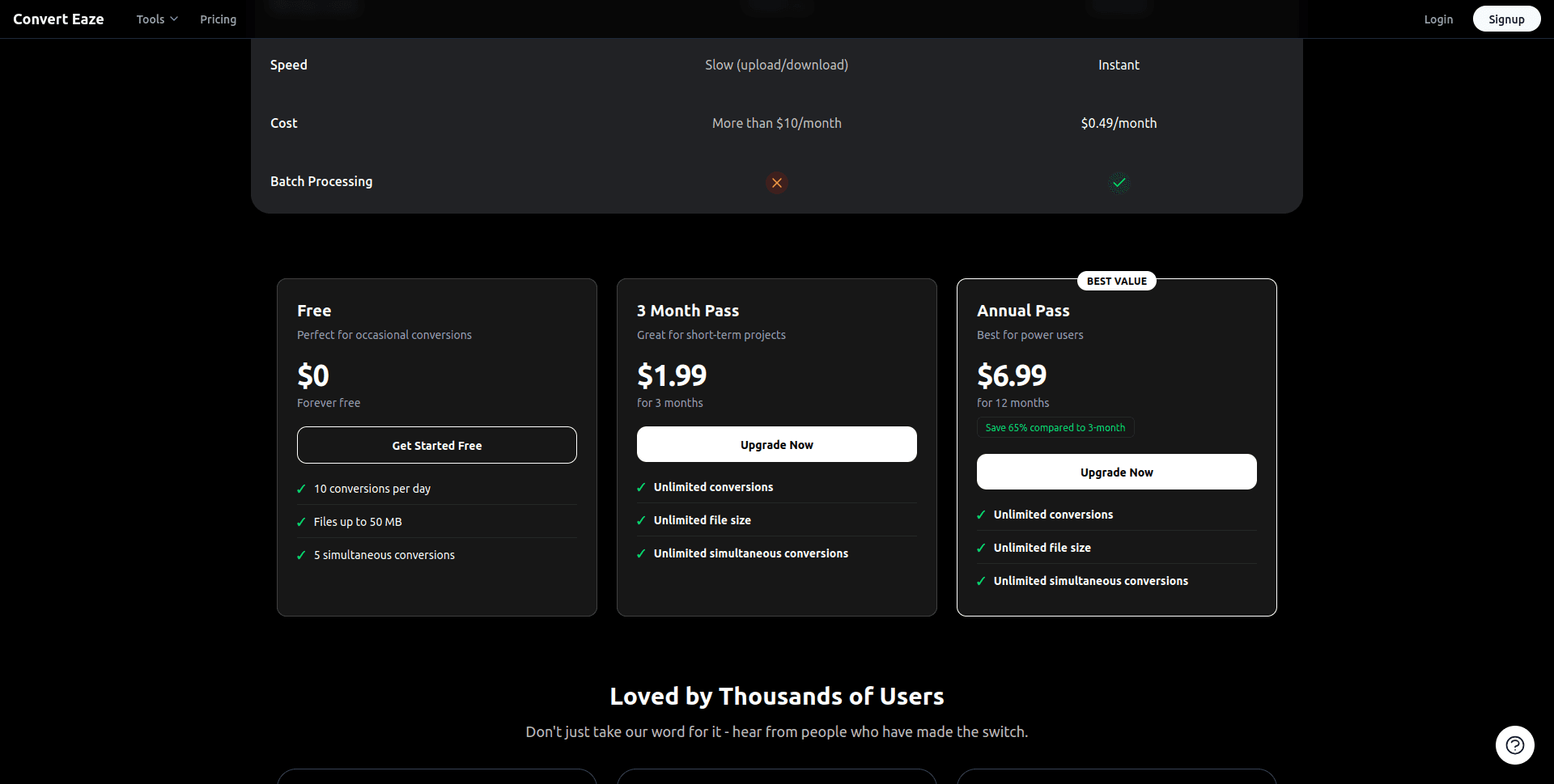Select the $6.99 Annual Pass price

[1011, 375]
